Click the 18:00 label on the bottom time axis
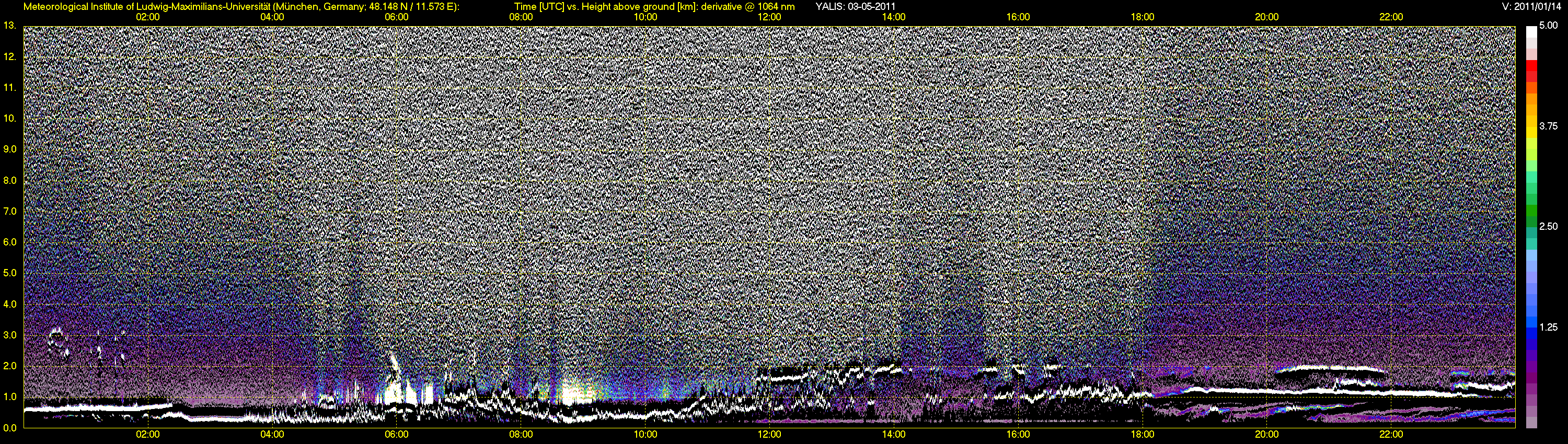This screenshot has width=1568, height=444. (1143, 434)
